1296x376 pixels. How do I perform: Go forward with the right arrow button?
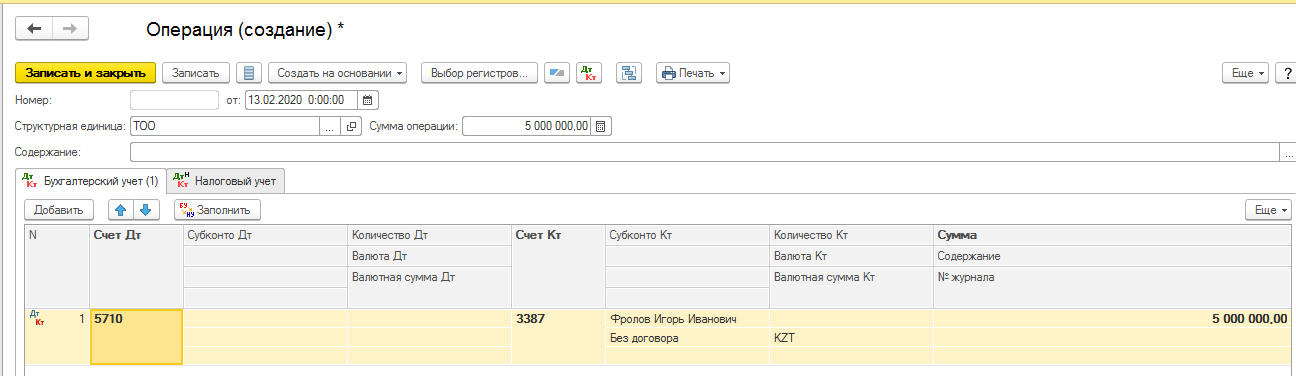click(70, 29)
